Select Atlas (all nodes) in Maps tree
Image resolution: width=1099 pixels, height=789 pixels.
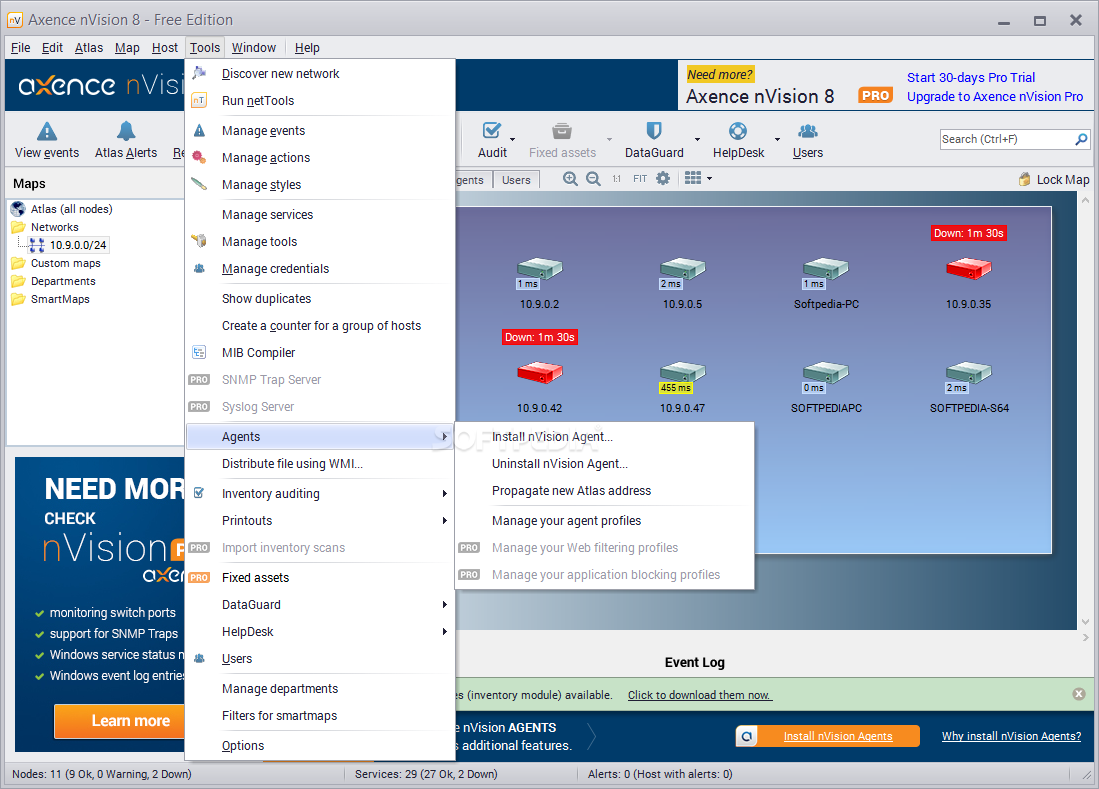(x=71, y=209)
